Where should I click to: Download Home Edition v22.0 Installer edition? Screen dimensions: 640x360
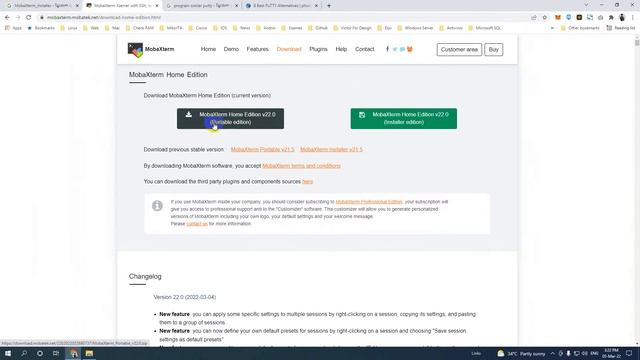404,118
